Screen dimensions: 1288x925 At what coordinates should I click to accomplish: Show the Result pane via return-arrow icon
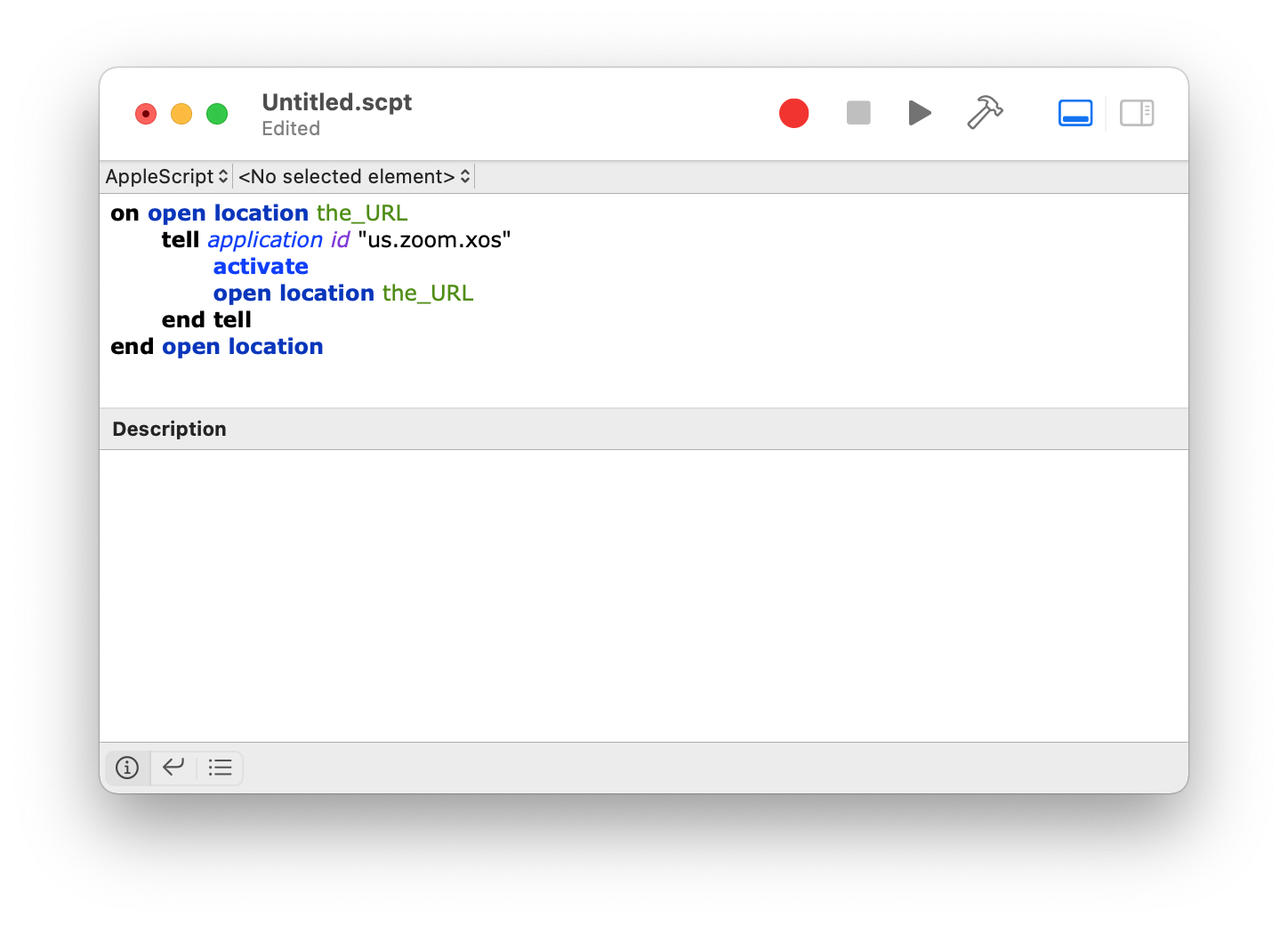pos(173,768)
